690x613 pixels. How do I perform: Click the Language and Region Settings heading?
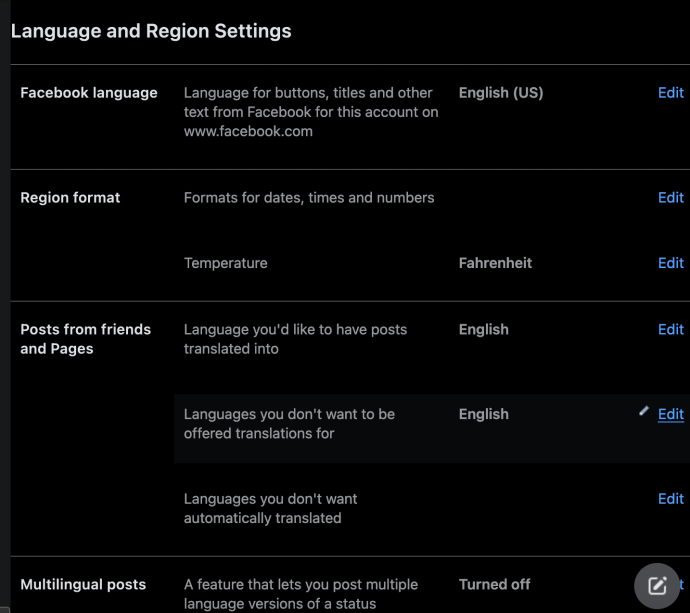pos(151,31)
